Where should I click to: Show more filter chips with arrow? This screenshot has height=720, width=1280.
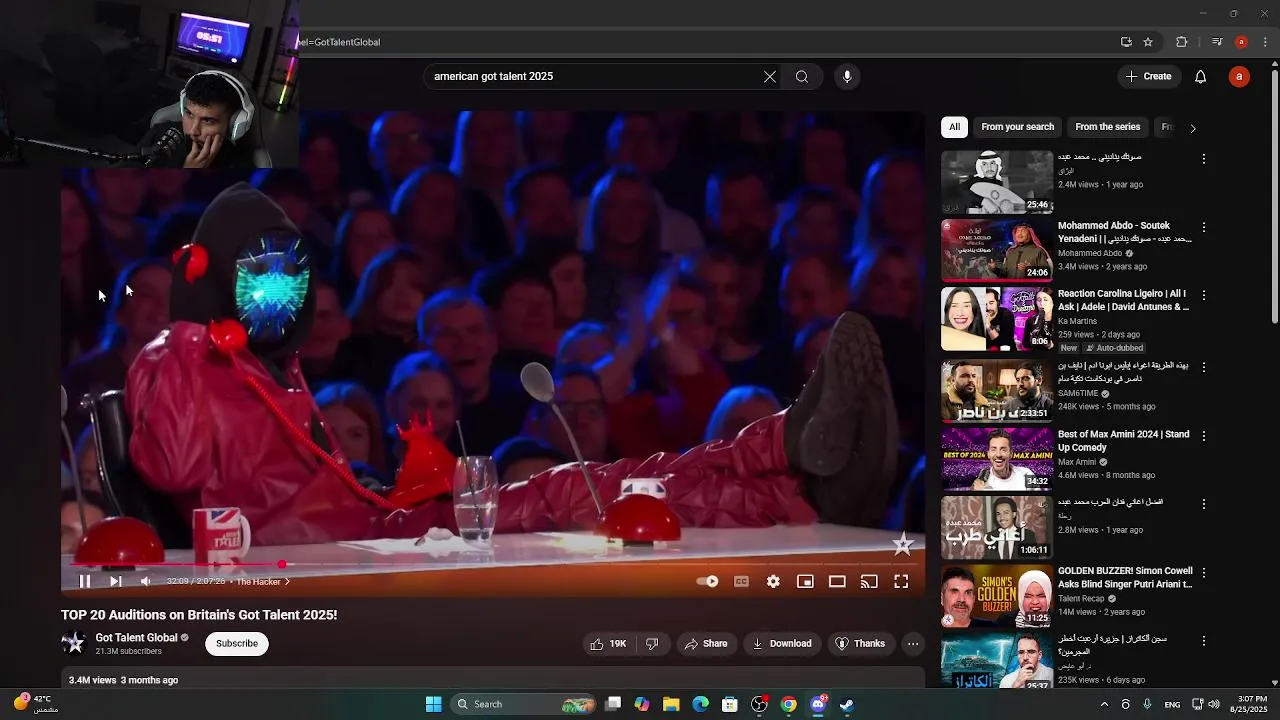point(1192,128)
